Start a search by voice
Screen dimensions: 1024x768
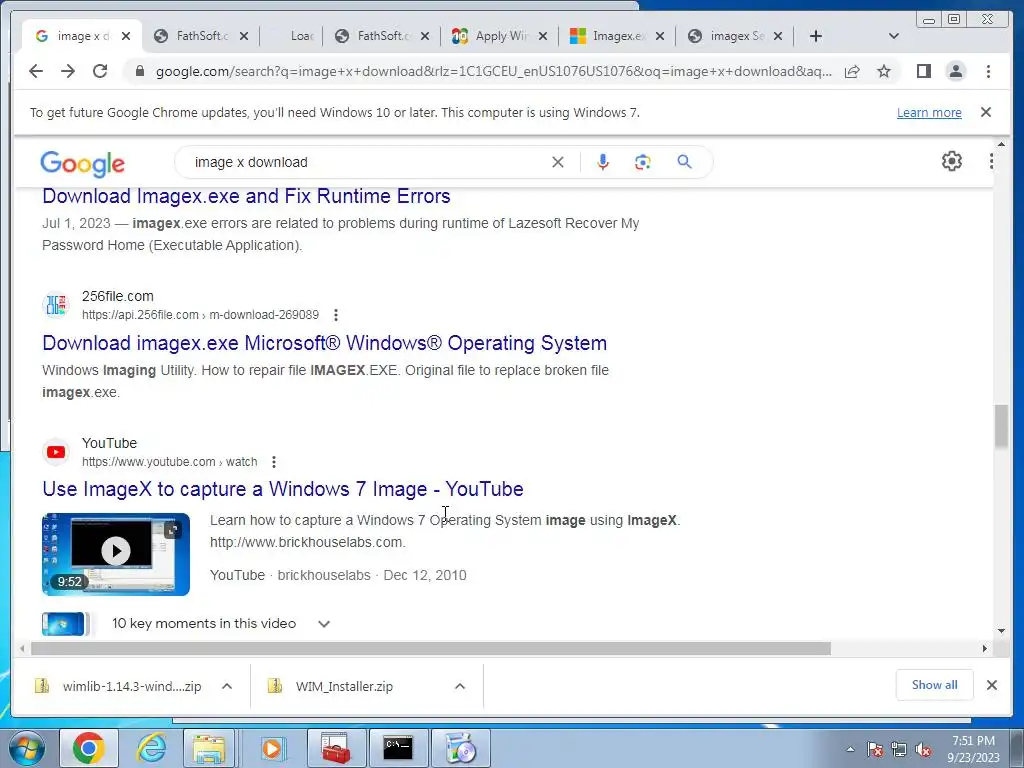(x=603, y=162)
